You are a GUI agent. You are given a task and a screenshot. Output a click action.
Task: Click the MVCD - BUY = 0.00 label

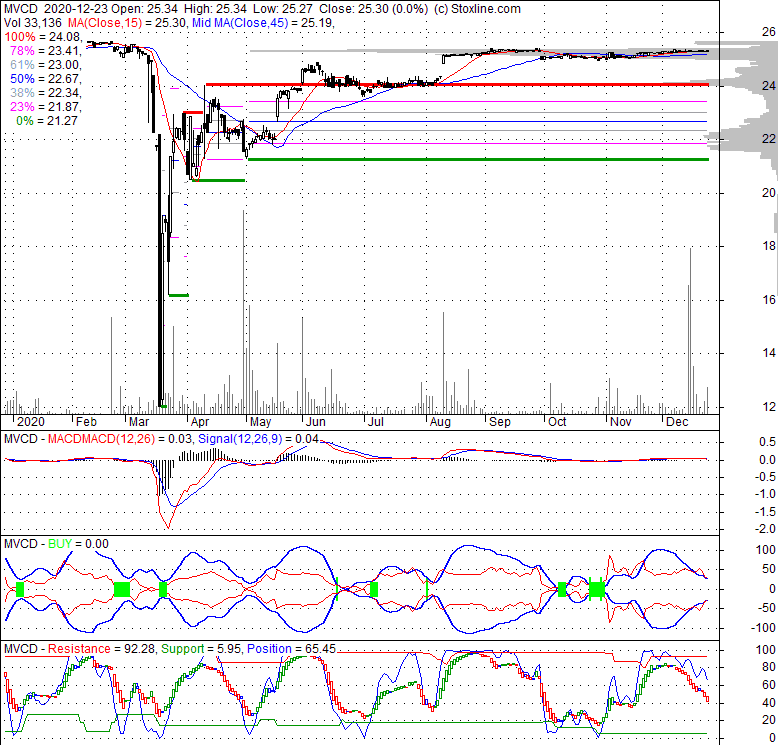click(56, 544)
